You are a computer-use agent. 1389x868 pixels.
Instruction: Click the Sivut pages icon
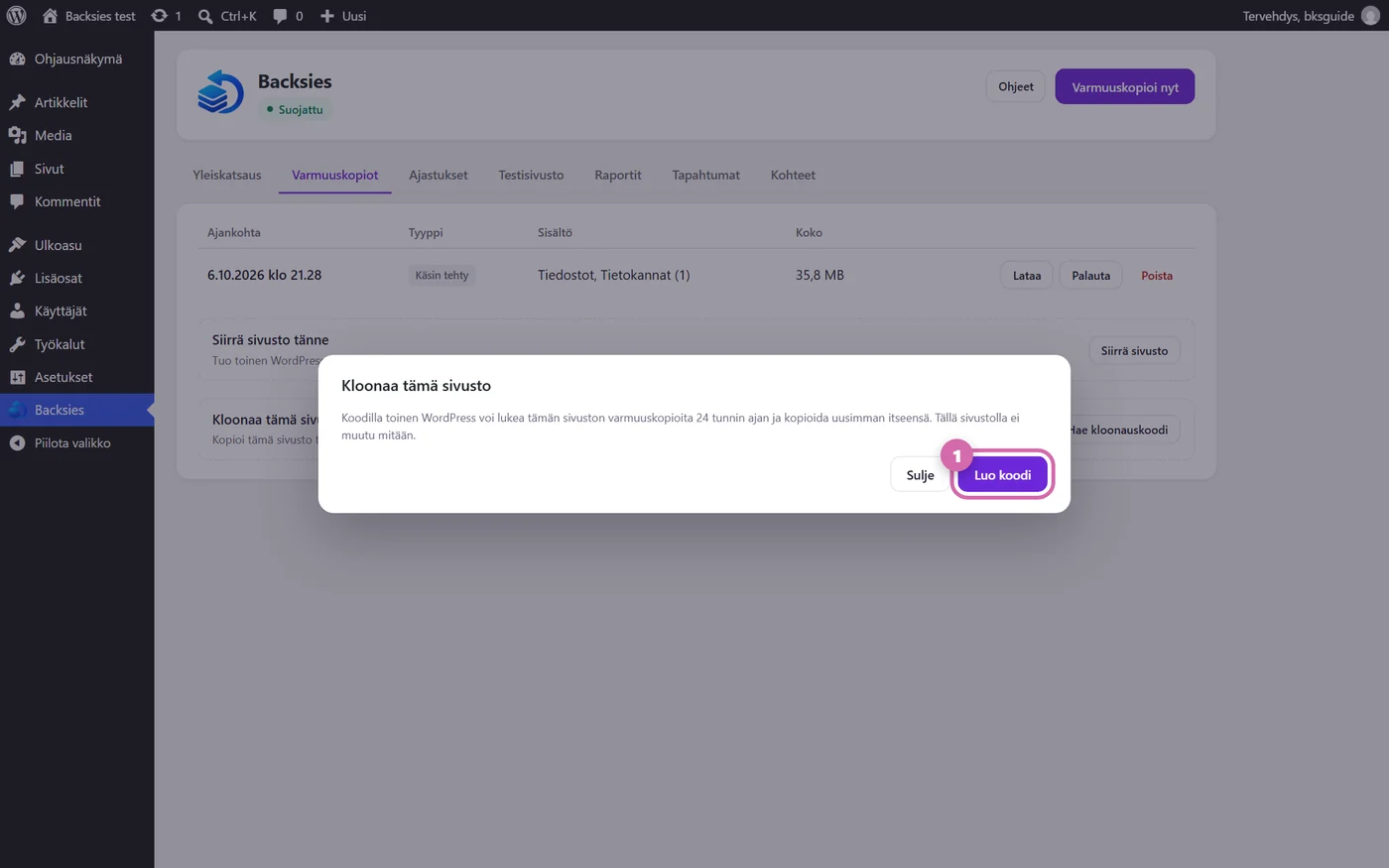point(17,169)
